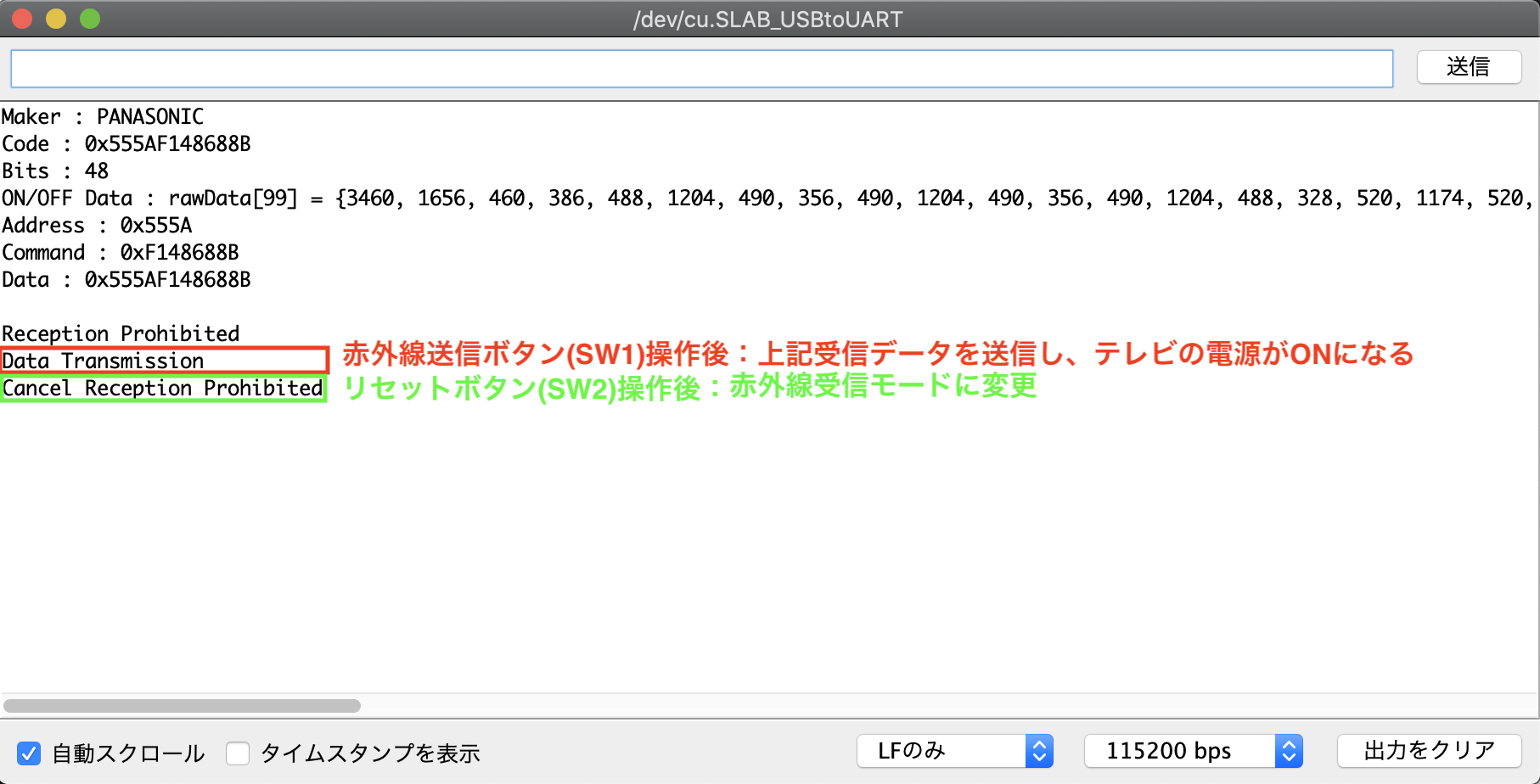
Task: Click the 送信 send button
Action: [x=1469, y=67]
